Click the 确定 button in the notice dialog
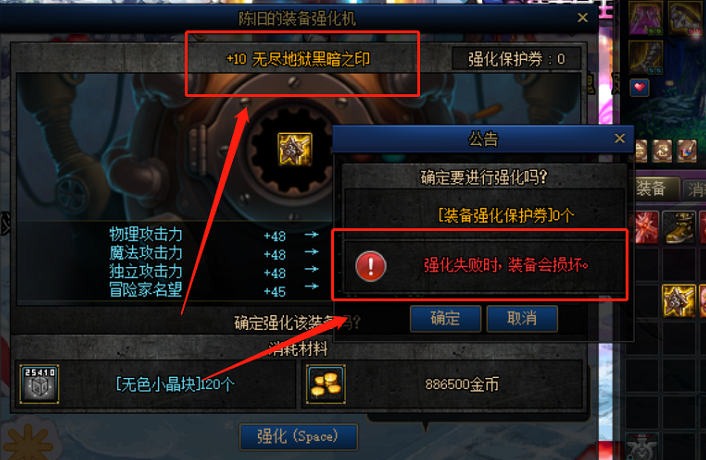 (x=445, y=319)
